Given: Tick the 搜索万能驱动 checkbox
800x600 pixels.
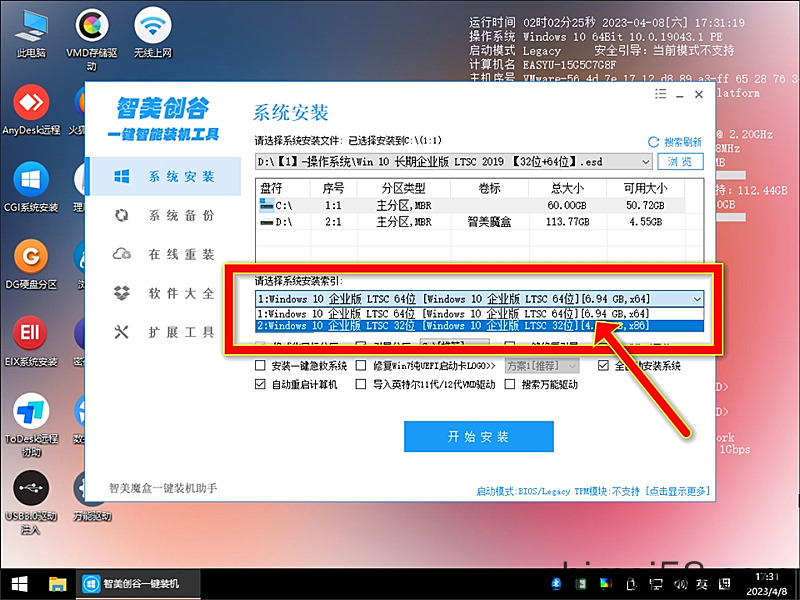Looking at the screenshot, I should tap(510, 384).
